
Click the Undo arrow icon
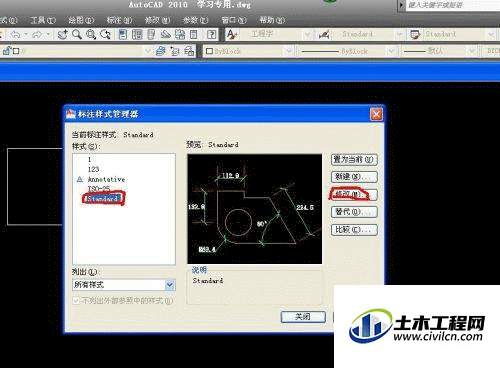[15, 34]
